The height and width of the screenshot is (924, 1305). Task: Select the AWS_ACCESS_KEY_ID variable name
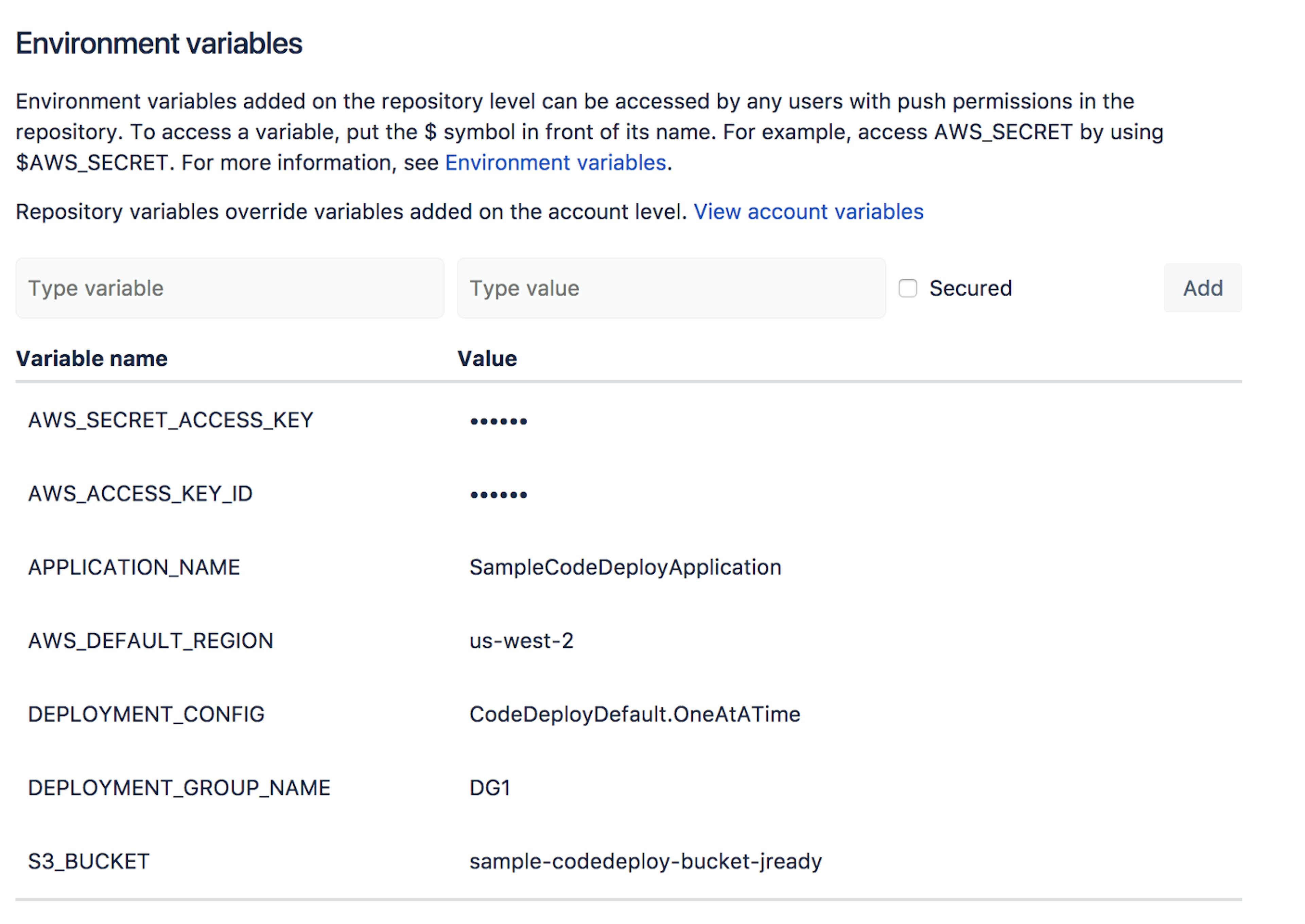140,493
